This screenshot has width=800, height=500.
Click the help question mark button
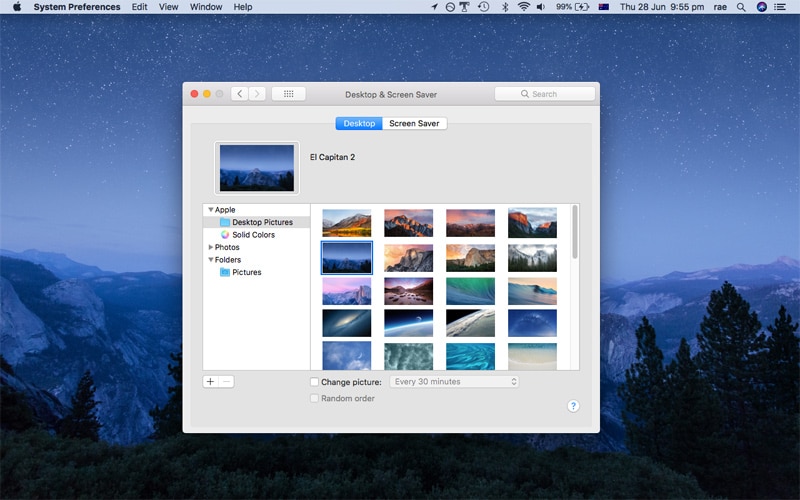point(573,406)
